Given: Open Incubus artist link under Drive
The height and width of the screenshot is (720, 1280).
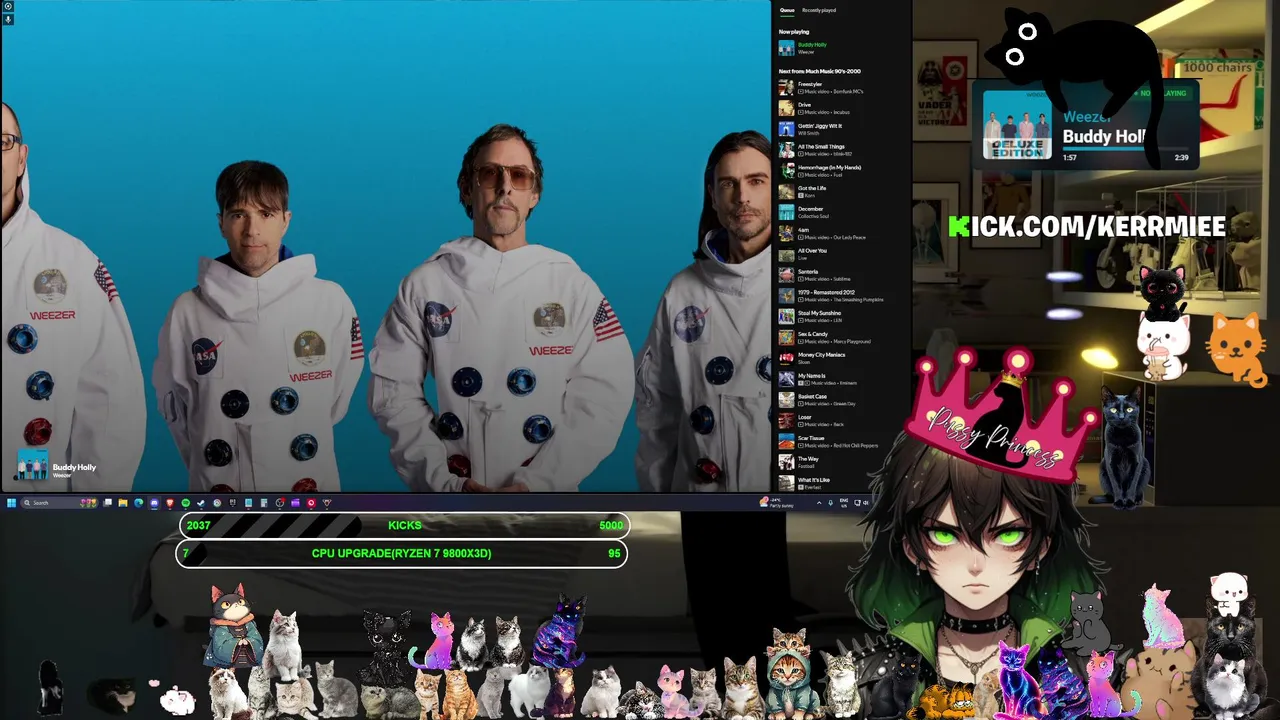Looking at the screenshot, I should 841,113.
